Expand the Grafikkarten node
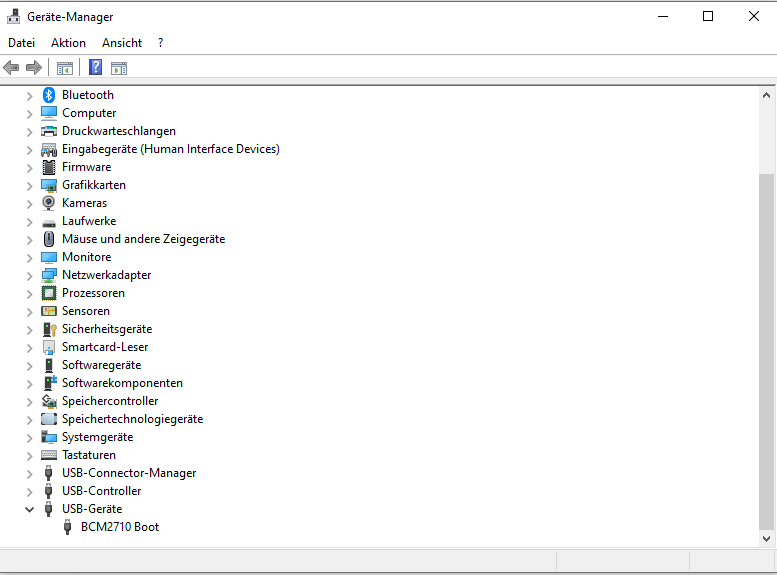The width and height of the screenshot is (777, 575). (x=29, y=186)
